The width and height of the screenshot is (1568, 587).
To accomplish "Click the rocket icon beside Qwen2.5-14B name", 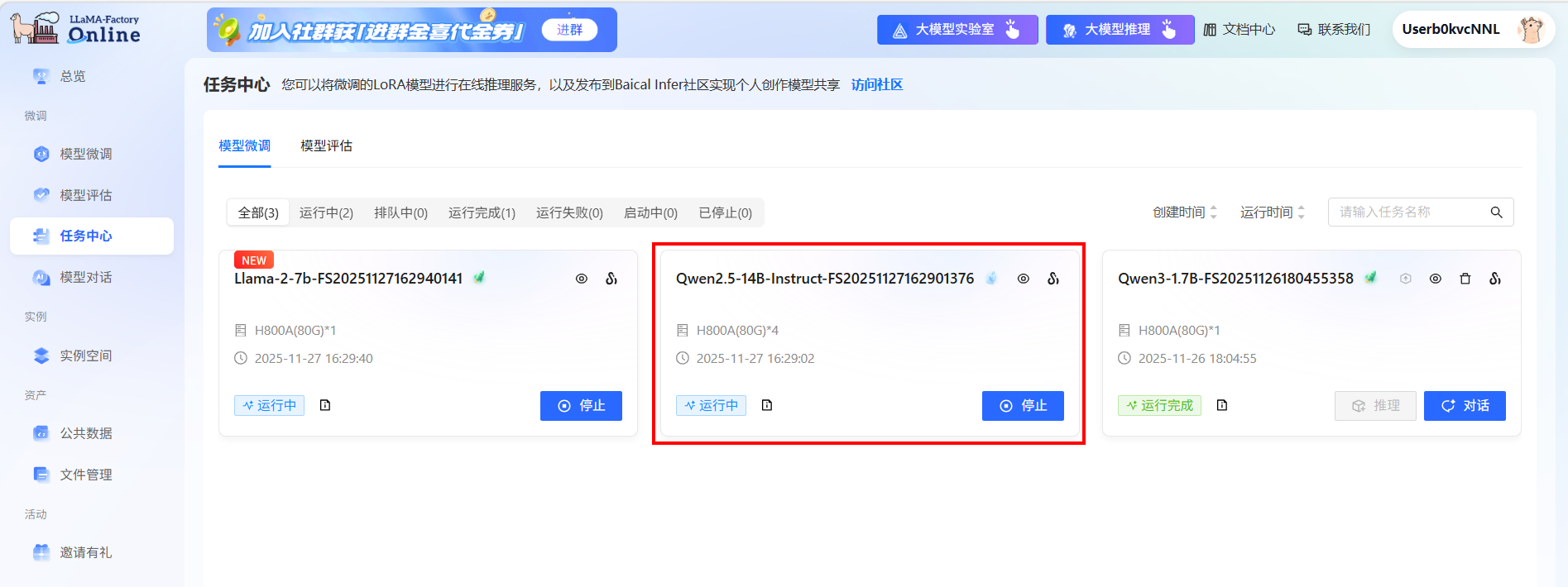I will [991, 278].
